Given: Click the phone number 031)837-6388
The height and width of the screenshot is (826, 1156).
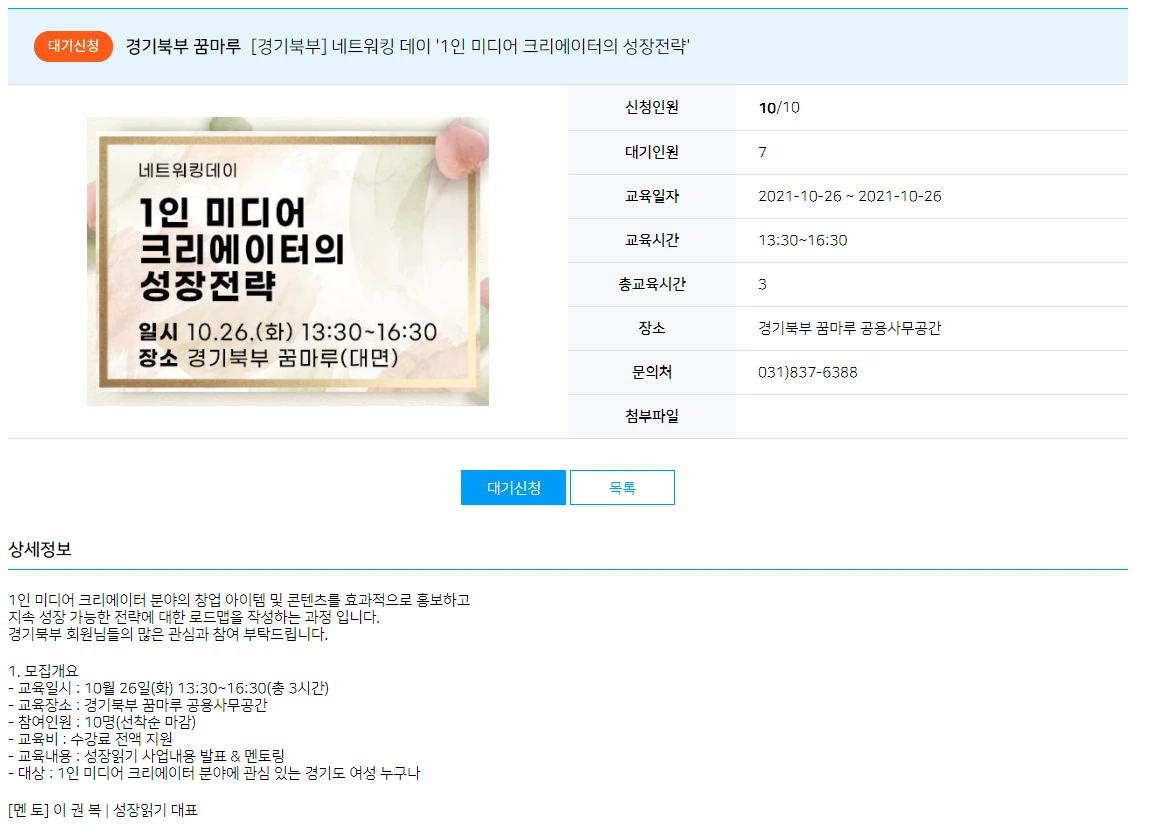Looking at the screenshot, I should (x=806, y=372).
